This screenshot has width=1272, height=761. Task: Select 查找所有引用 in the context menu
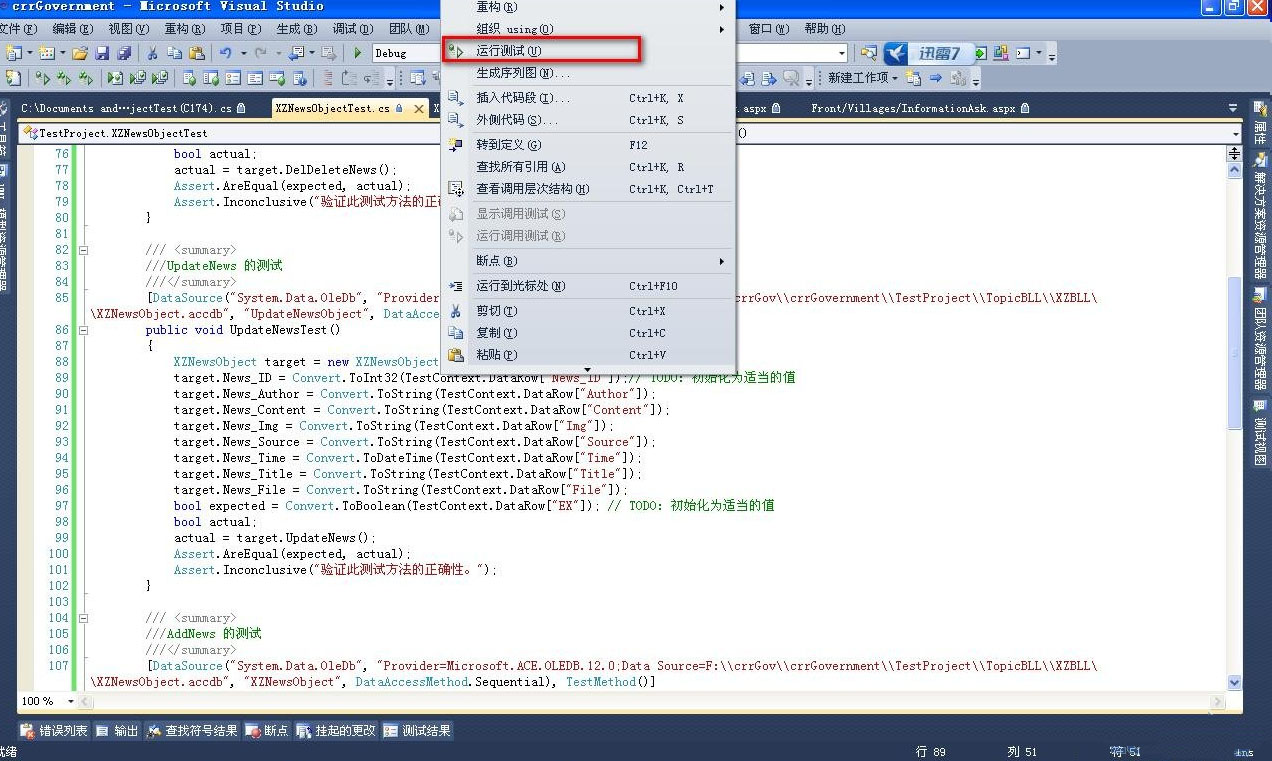[x=520, y=167]
